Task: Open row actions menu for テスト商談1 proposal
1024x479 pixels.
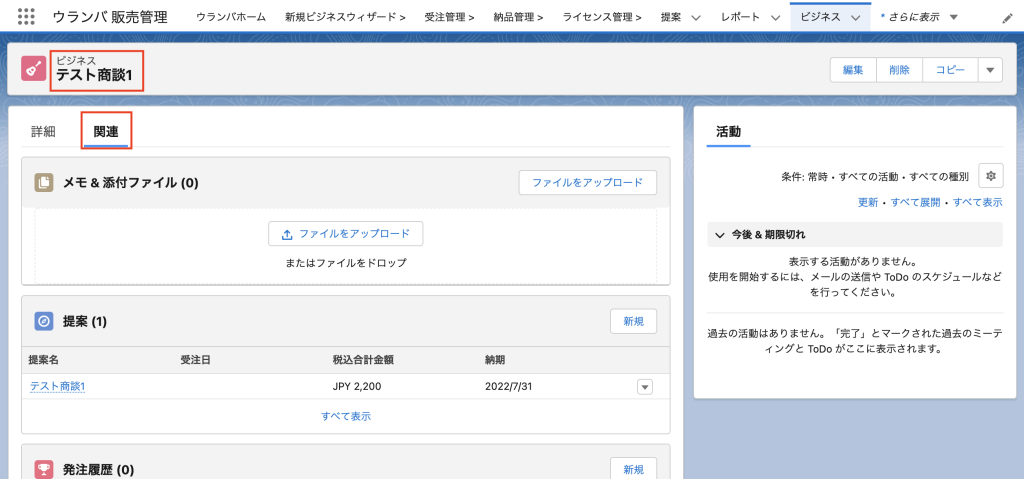Action: tap(645, 387)
